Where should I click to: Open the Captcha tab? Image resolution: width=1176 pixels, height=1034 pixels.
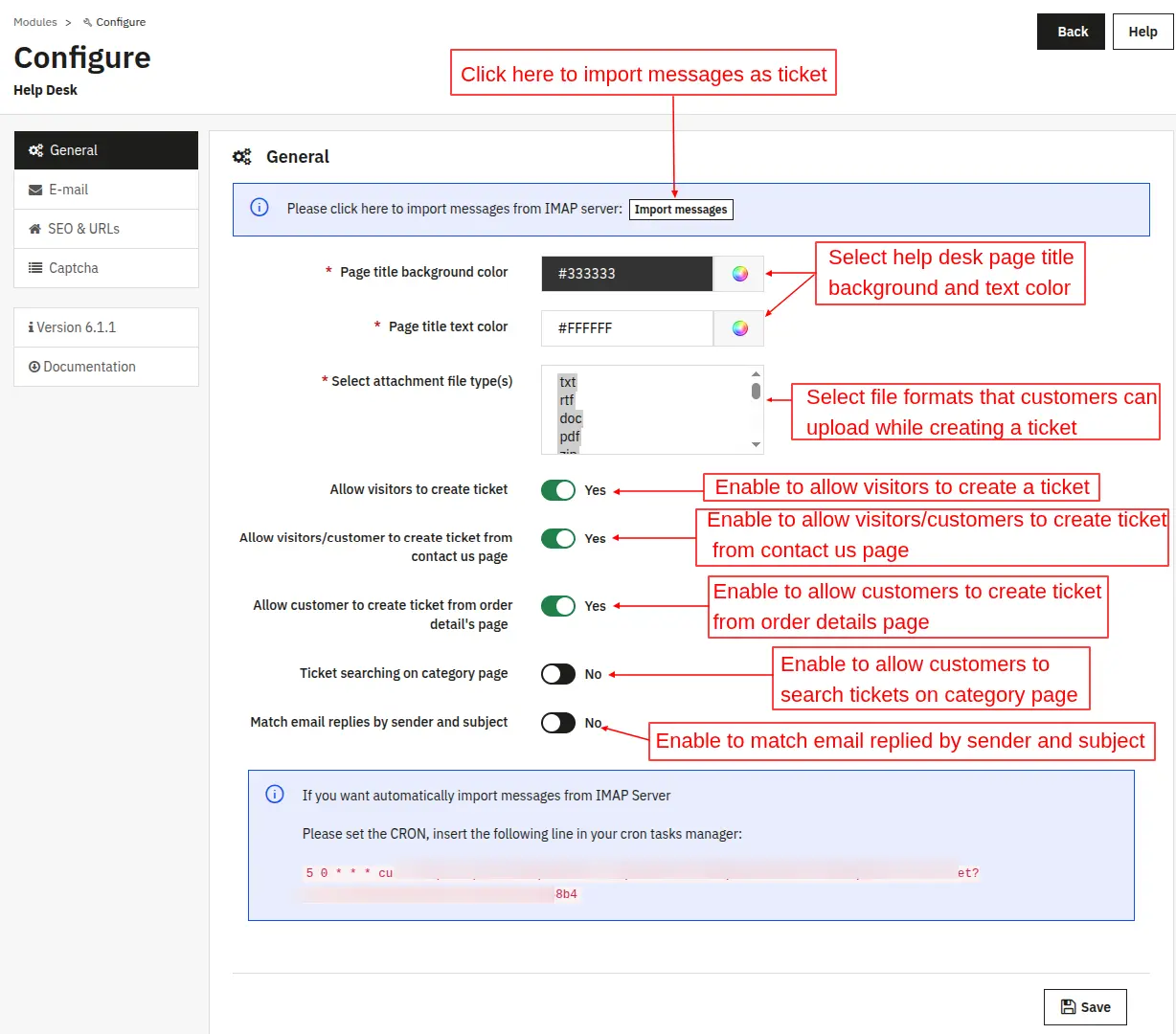click(x=106, y=268)
